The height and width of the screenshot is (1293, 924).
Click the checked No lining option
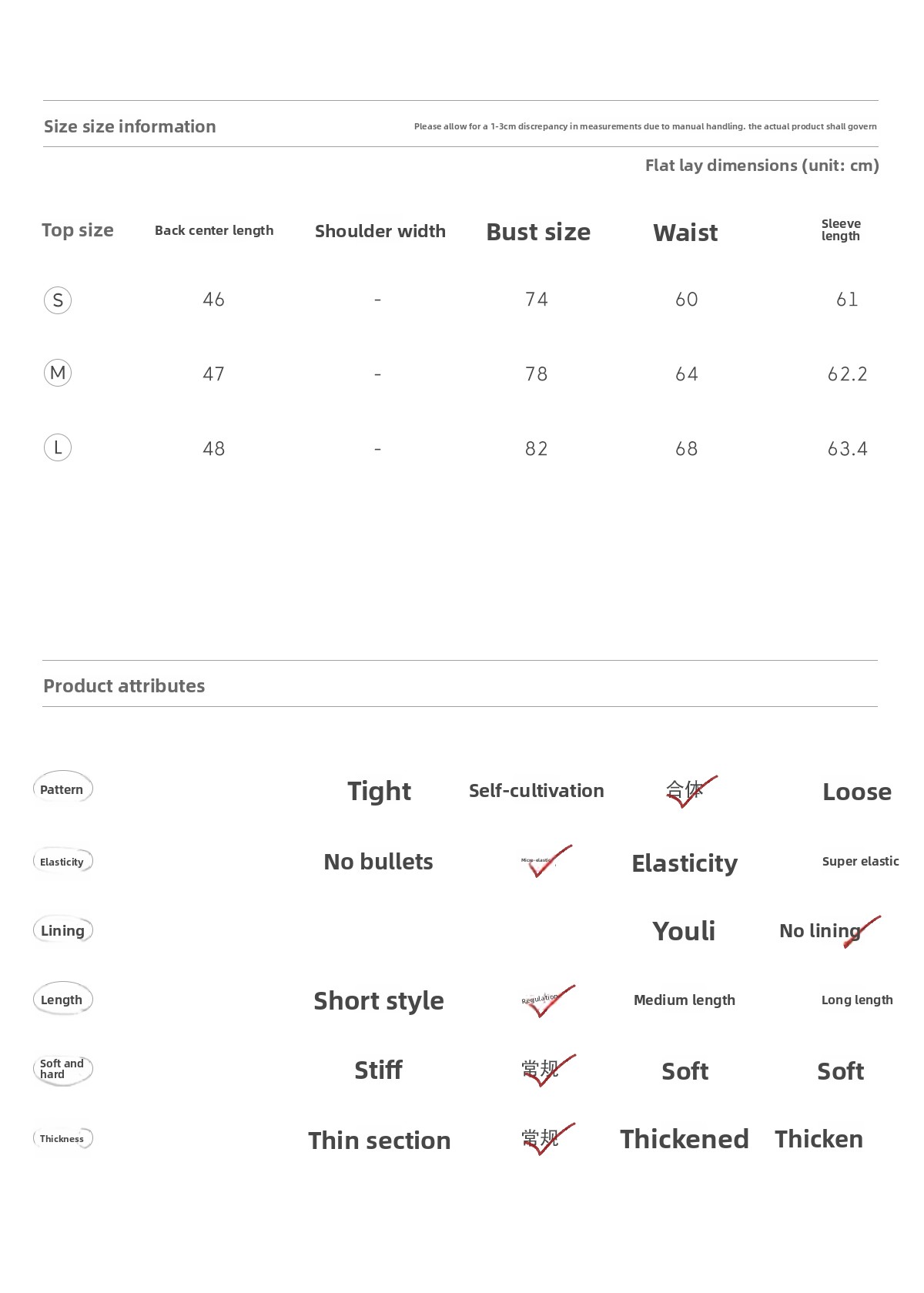[821, 931]
